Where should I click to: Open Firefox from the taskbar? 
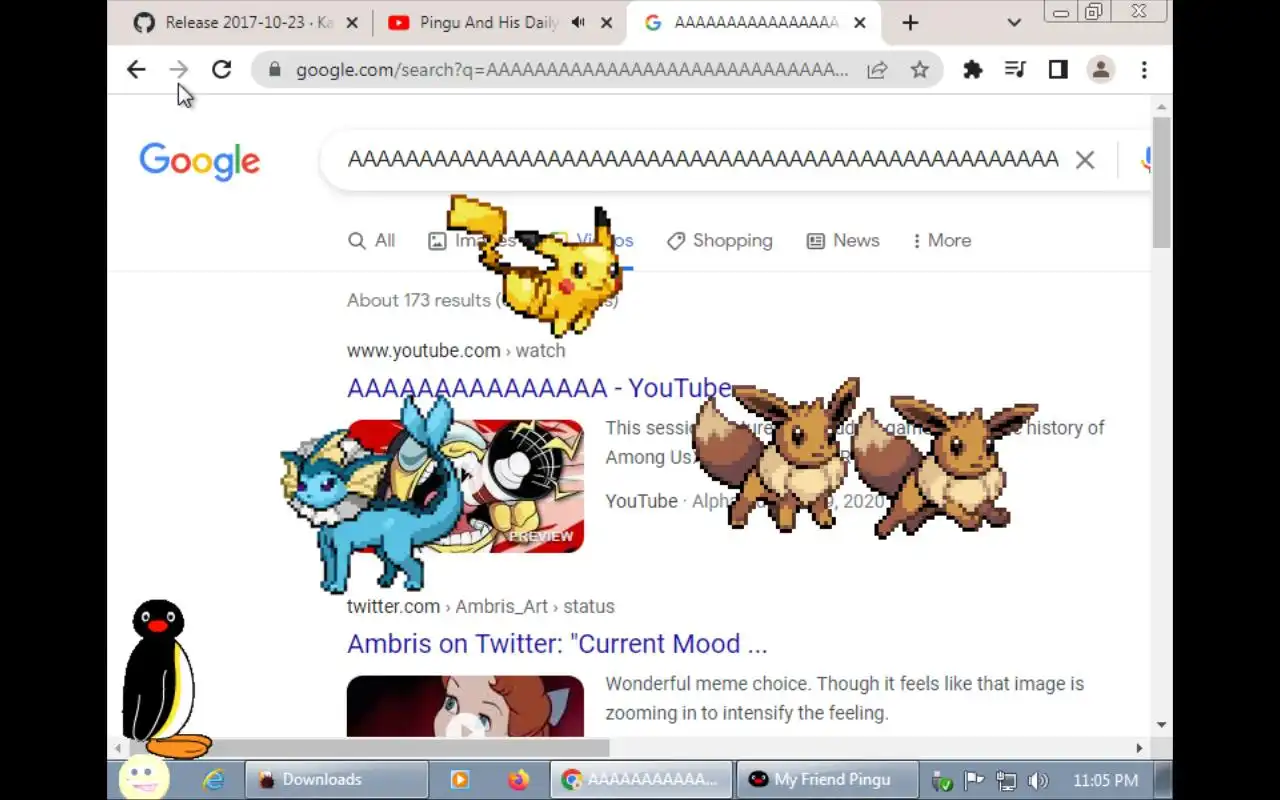pyautogui.click(x=518, y=780)
